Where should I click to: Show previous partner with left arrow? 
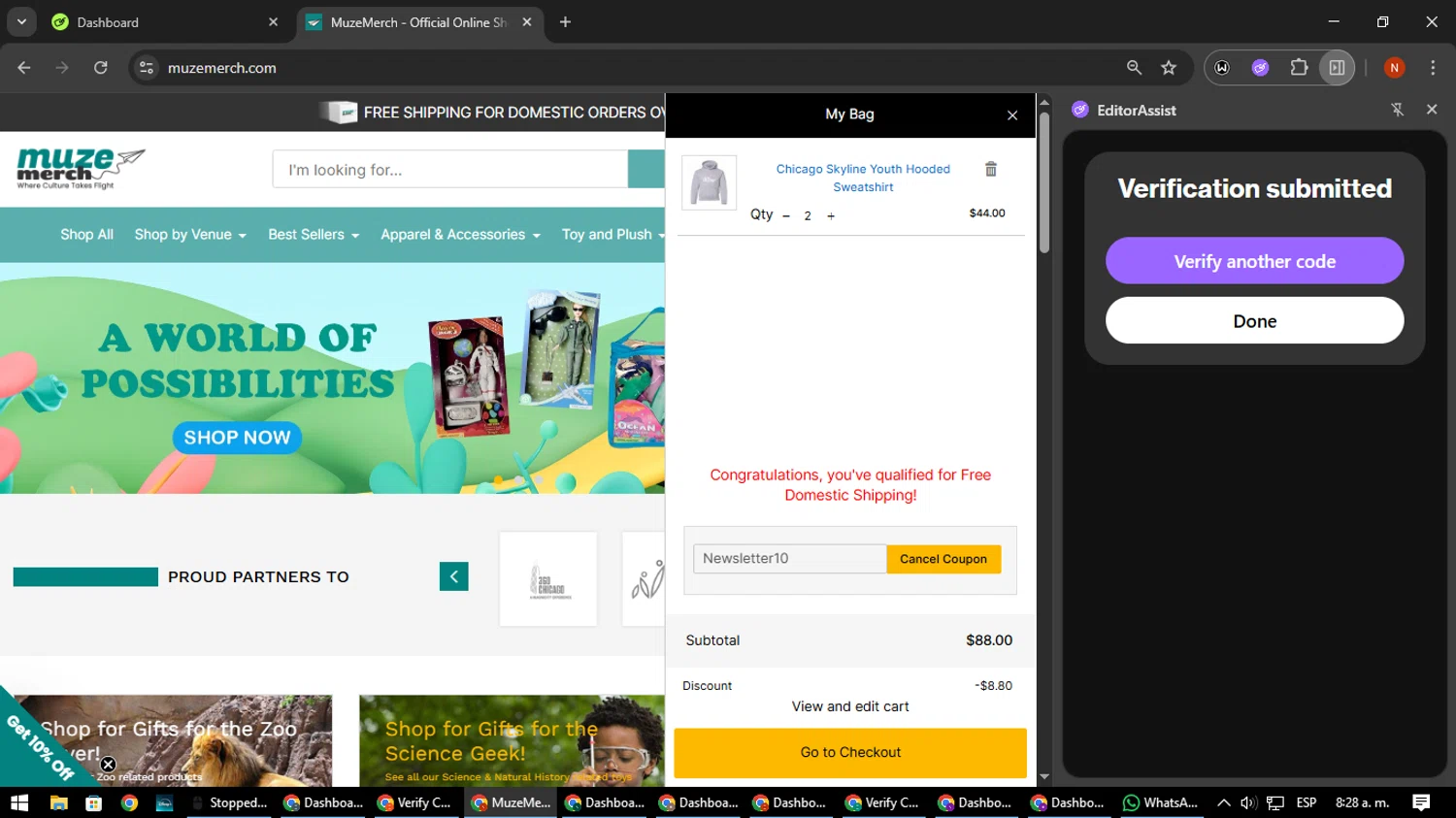pyautogui.click(x=454, y=576)
